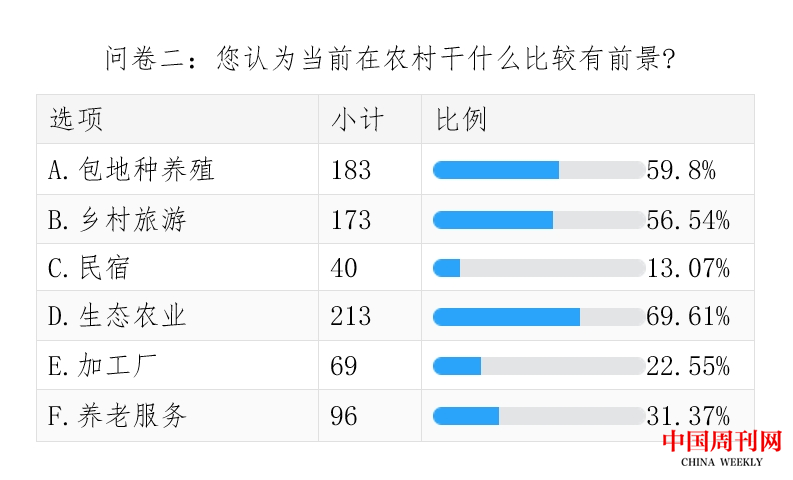793x480 pixels.
Task: Click the 59.8% progress bar
Action: [x=538, y=170]
